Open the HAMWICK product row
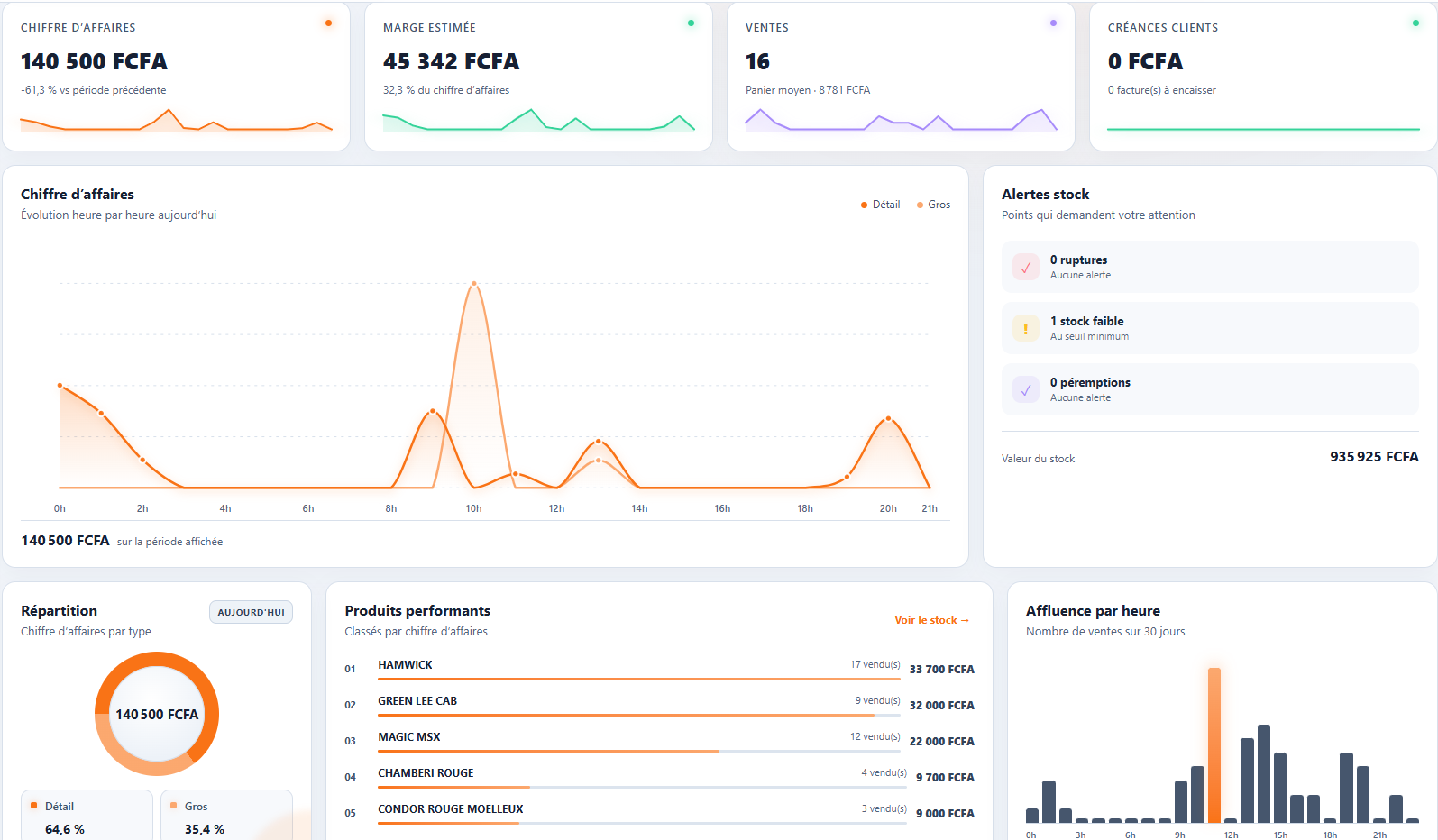This screenshot has width=1438, height=840. coord(659,669)
